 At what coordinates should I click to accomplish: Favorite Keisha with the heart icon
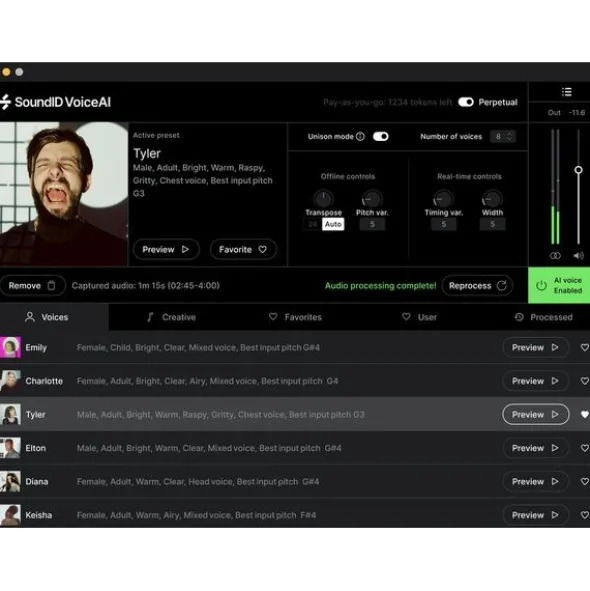[584, 515]
